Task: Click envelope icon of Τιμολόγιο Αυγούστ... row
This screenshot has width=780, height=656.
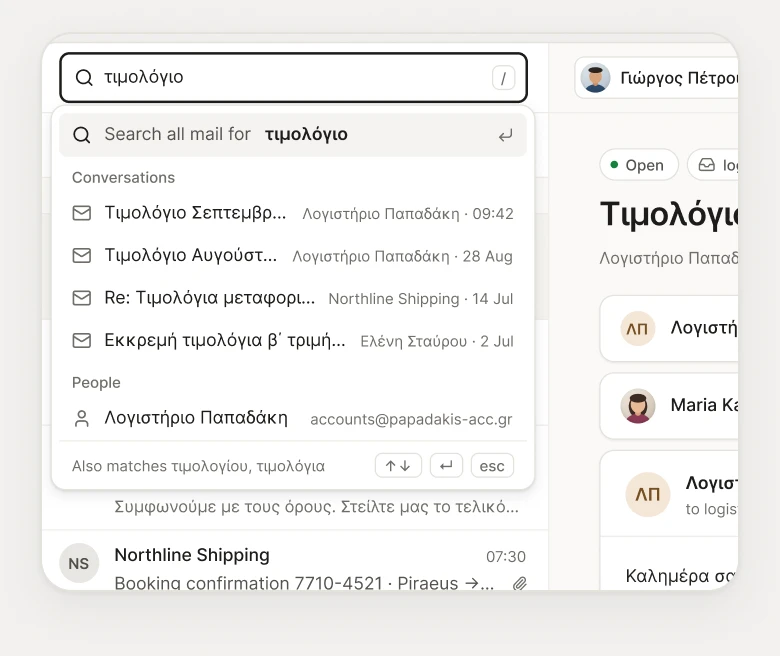Action: click(x=82, y=256)
